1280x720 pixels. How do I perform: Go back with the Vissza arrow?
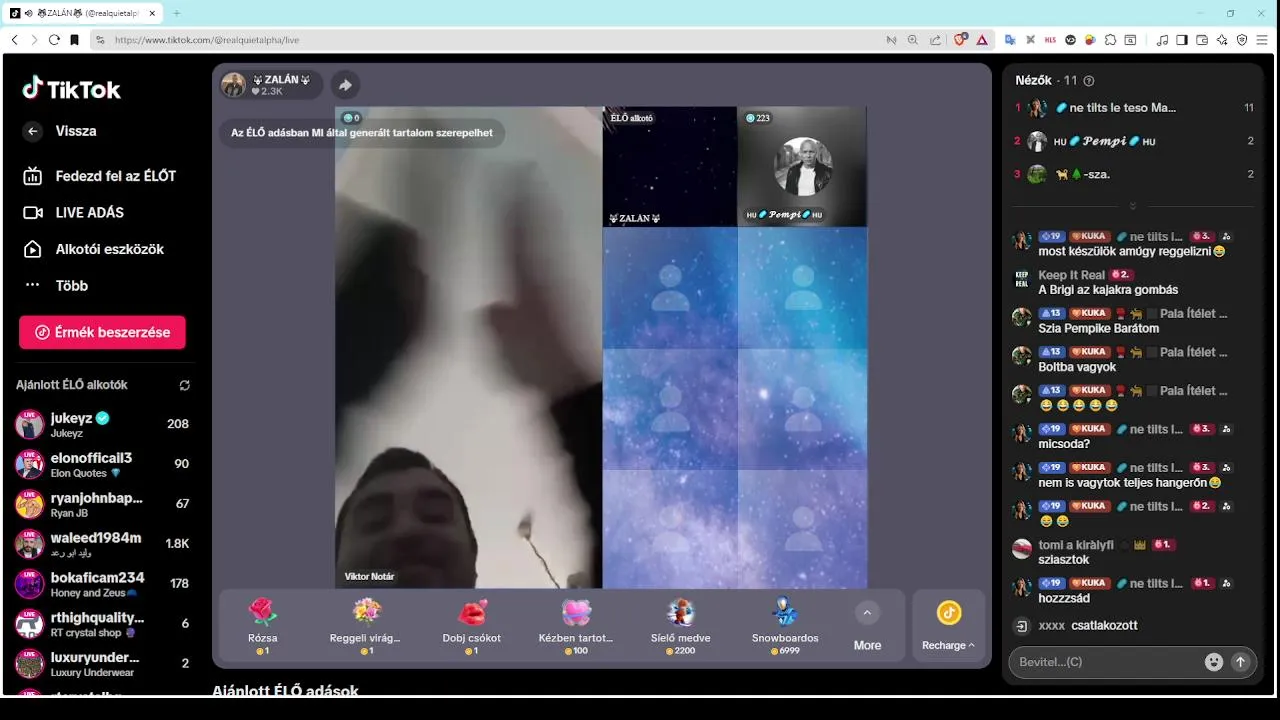33,131
